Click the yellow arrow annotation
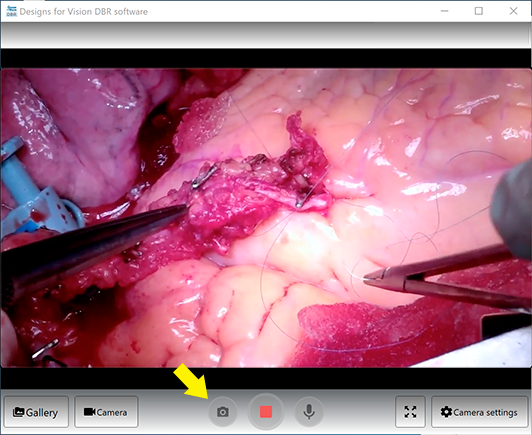Viewport: 532px width, 435px height. click(190, 380)
